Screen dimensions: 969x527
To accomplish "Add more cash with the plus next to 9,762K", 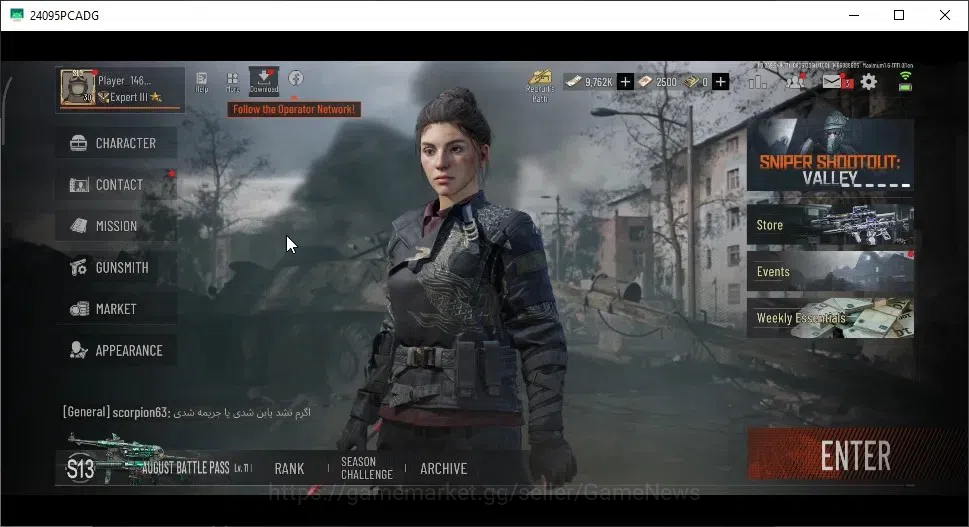I will click(x=625, y=82).
